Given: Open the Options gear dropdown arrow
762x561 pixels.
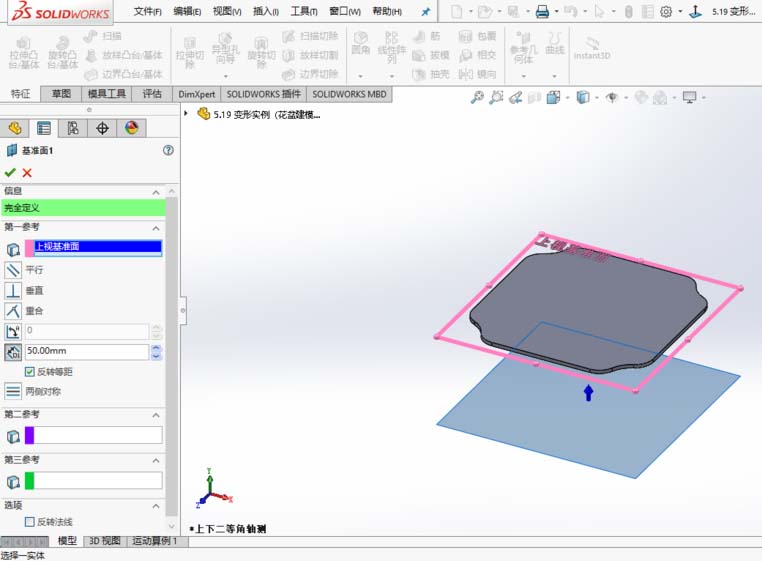Looking at the screenshot, I should pos(679,12).
